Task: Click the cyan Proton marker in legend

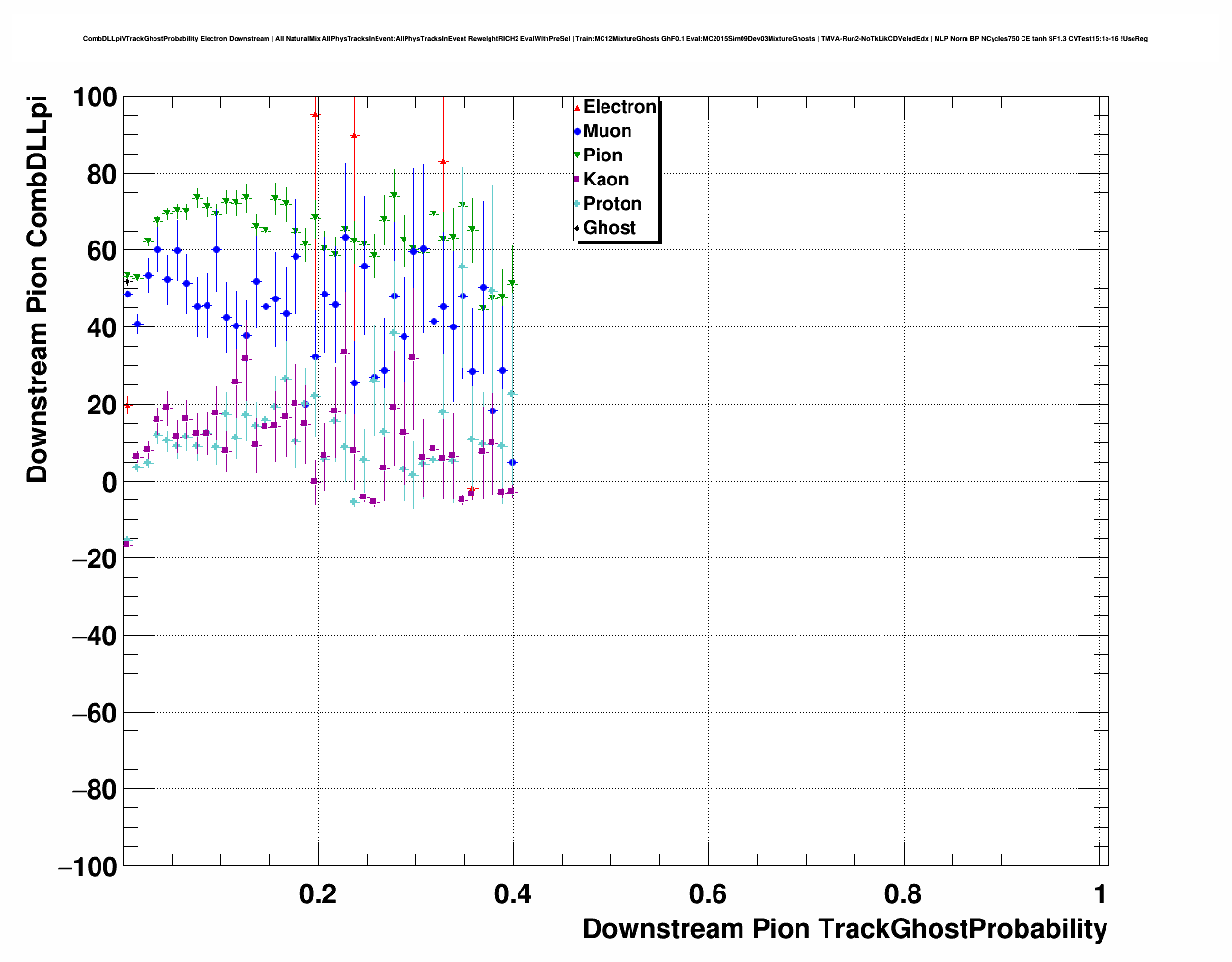Action: coord(577,204)
